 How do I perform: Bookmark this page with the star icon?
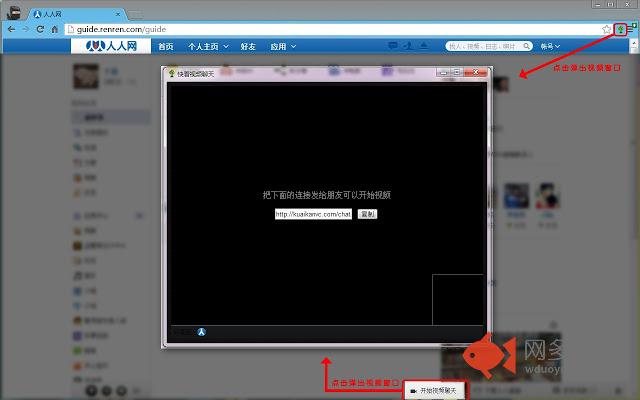click(607, 29)
